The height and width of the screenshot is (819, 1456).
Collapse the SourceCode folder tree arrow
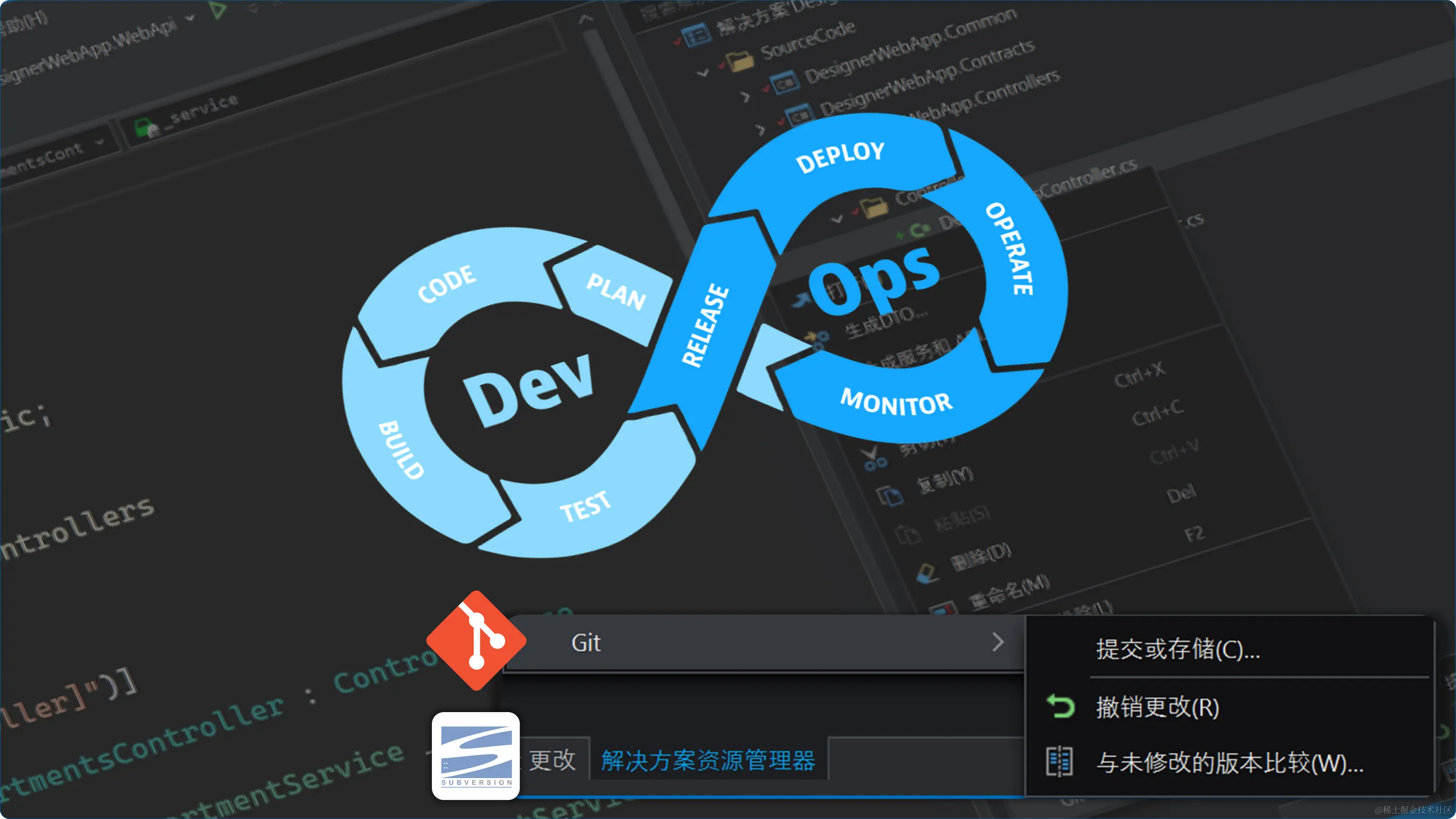pos(702,73)
